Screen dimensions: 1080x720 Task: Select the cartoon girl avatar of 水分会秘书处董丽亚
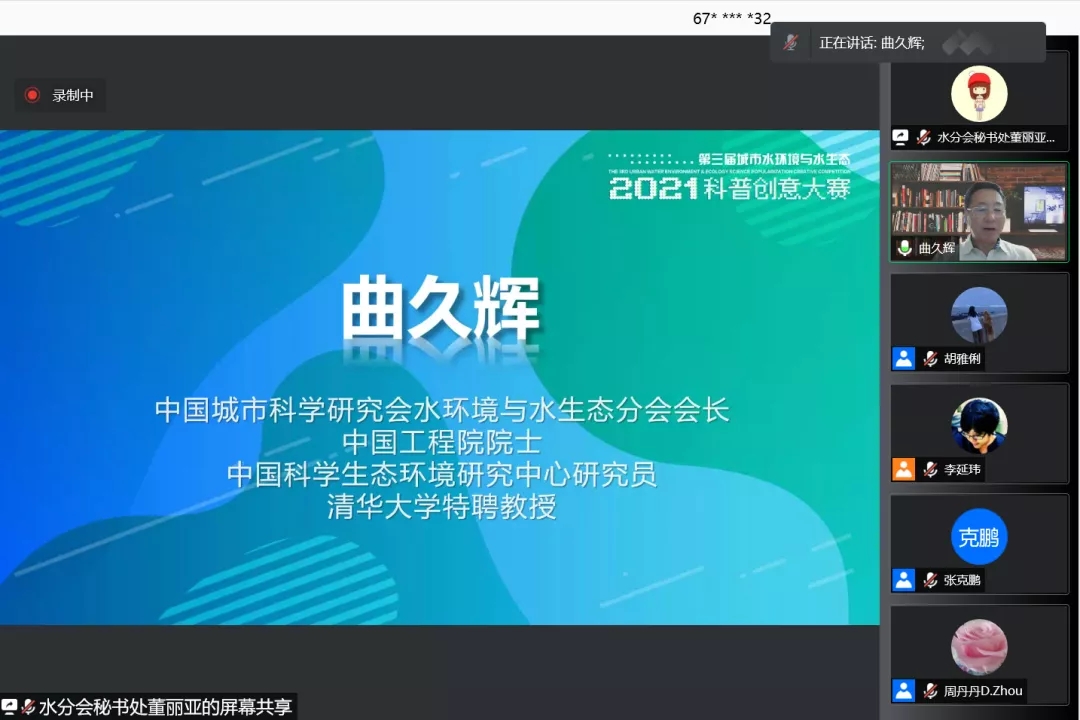click(x=979, y=94)
